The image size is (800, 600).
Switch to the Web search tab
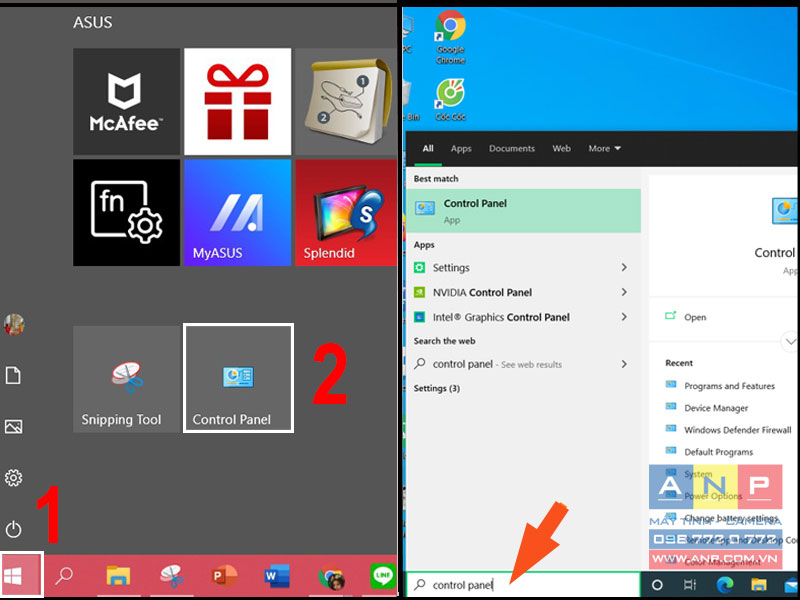(x=561, y=148)
